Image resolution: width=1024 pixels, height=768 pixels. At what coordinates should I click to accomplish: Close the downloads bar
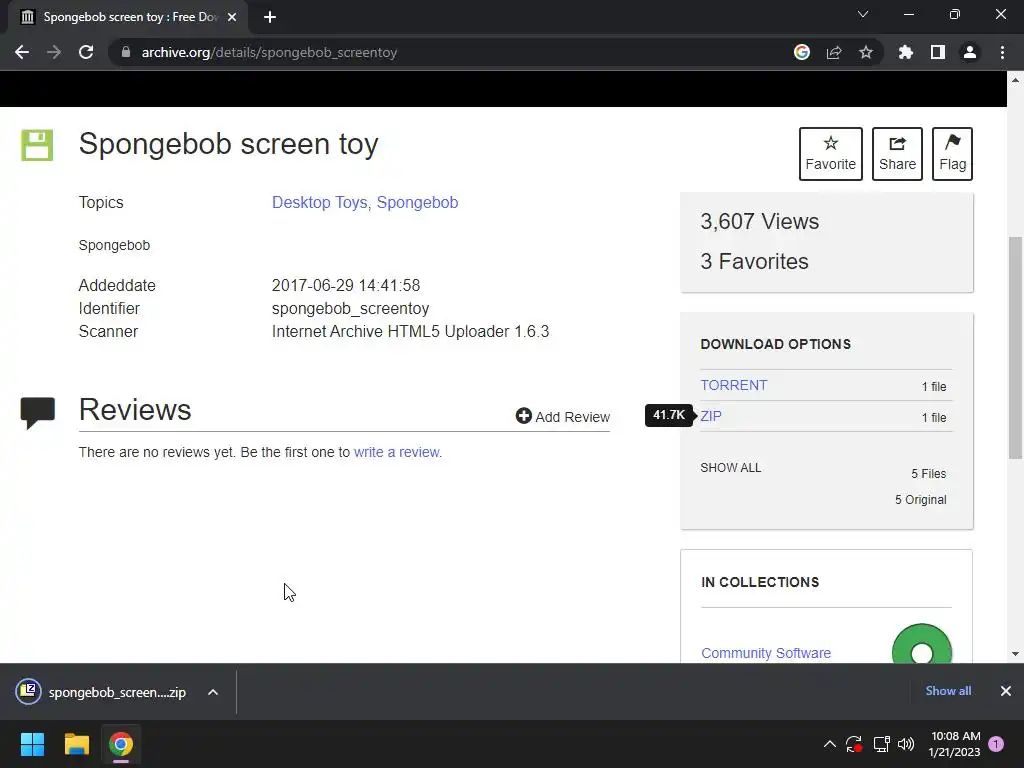click(1006, 691)
